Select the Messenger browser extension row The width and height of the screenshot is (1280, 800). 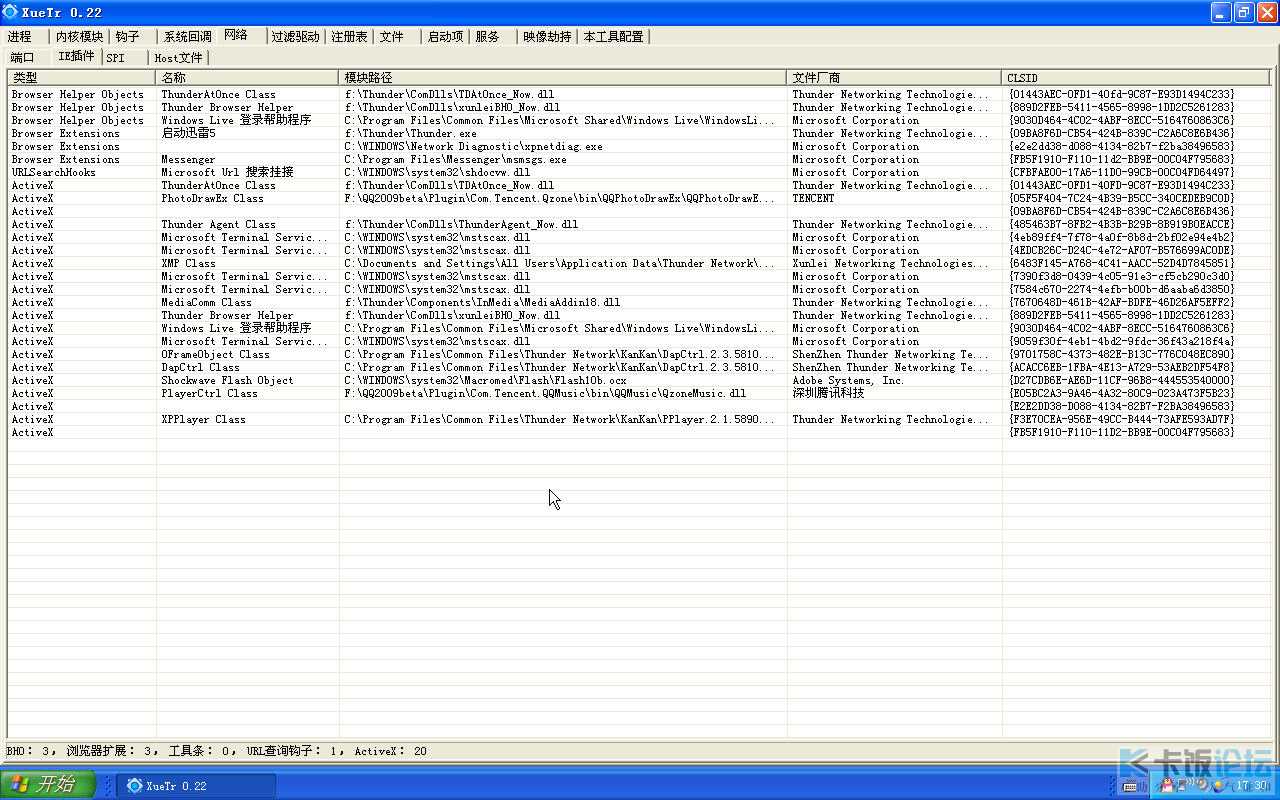[639, 159]
